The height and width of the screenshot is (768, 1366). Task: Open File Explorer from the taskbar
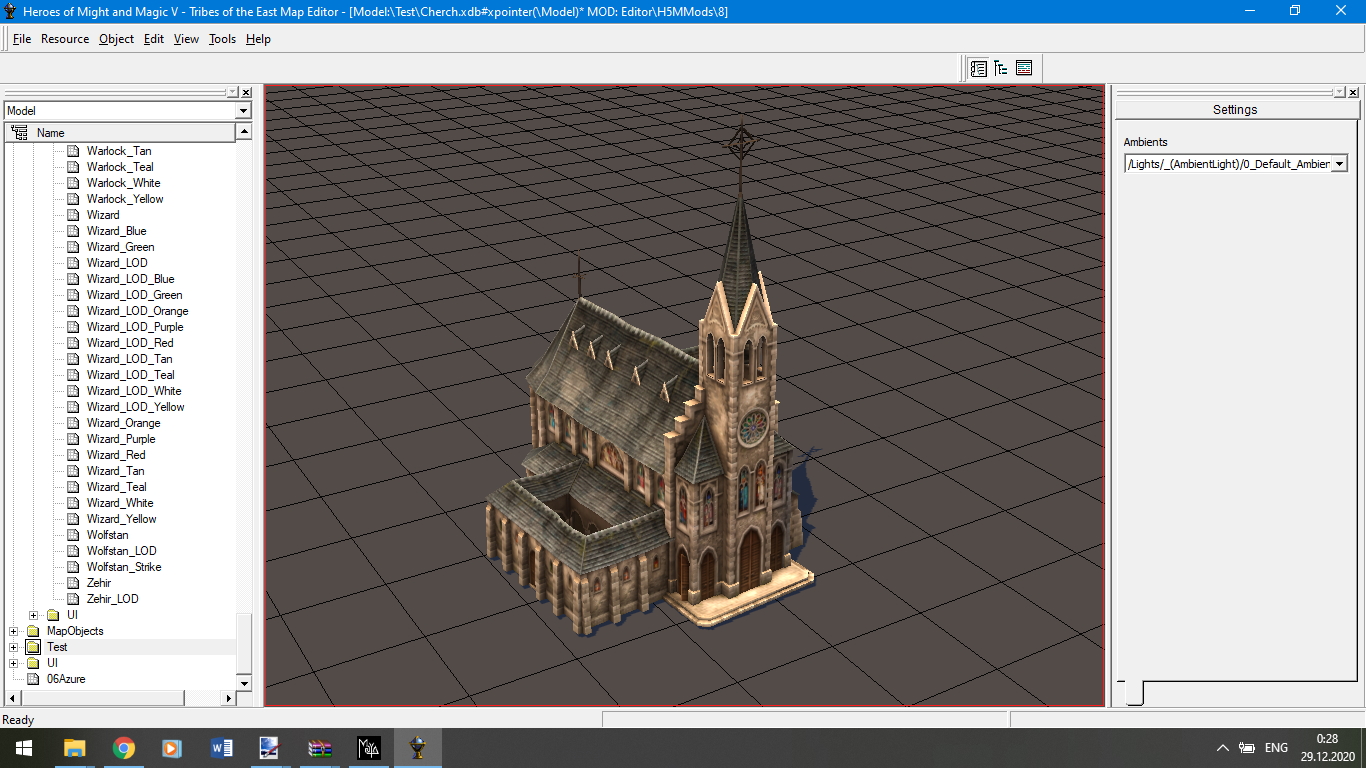75,748
